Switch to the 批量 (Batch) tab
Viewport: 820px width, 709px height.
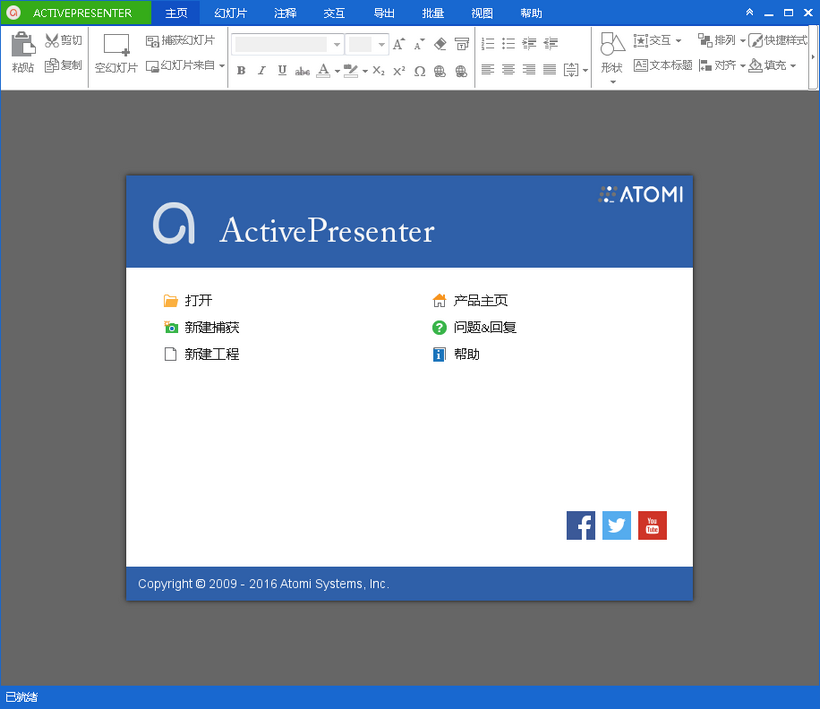click(x=432, y=13)
